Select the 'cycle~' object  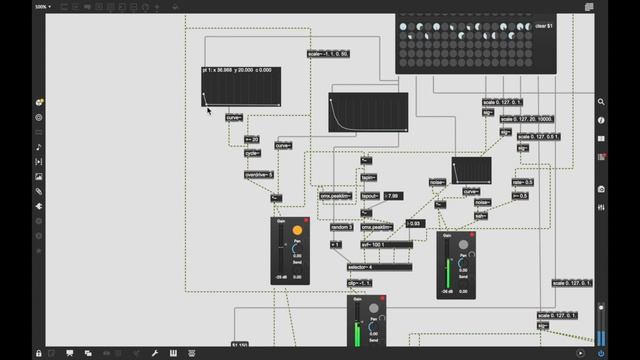(x=253, y=153)
